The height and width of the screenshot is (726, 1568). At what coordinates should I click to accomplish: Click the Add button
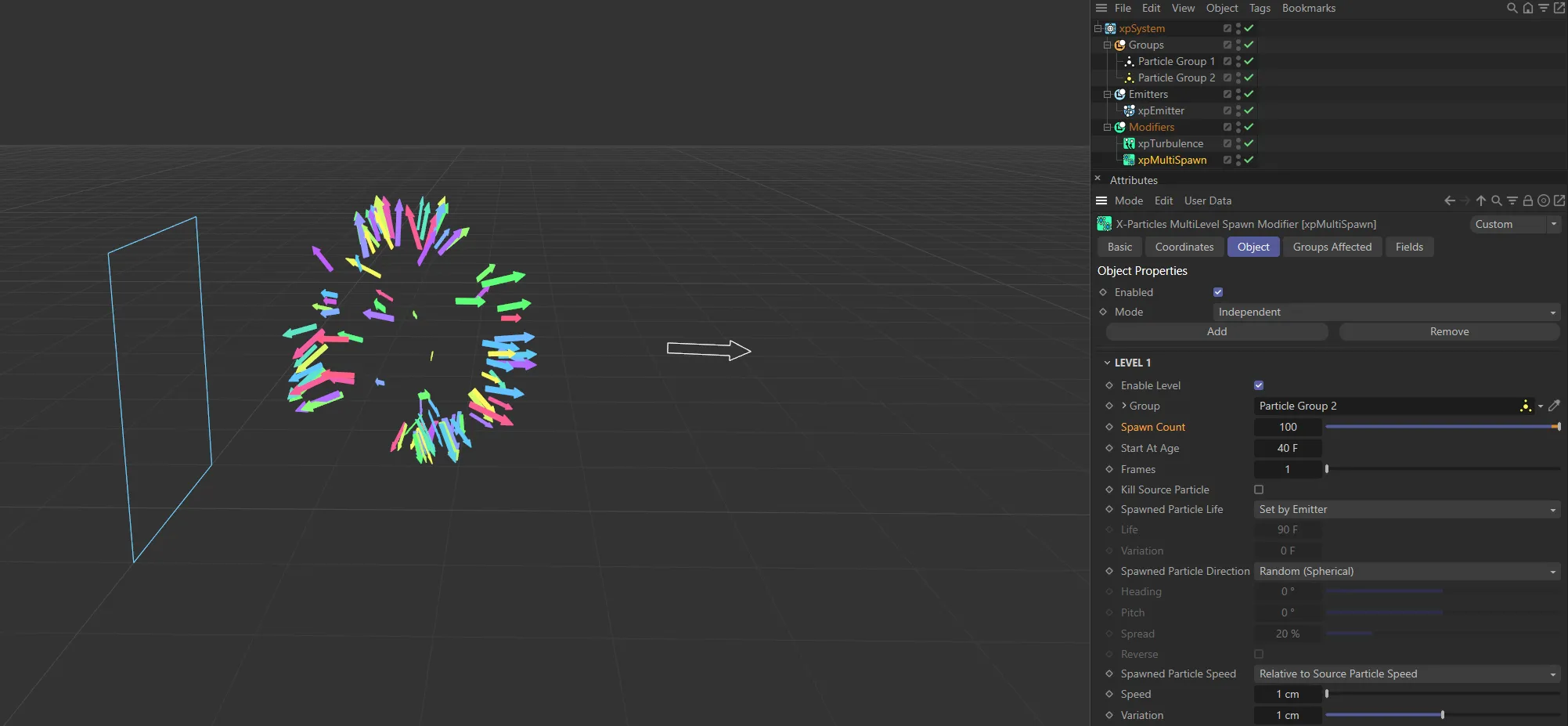1216,331
